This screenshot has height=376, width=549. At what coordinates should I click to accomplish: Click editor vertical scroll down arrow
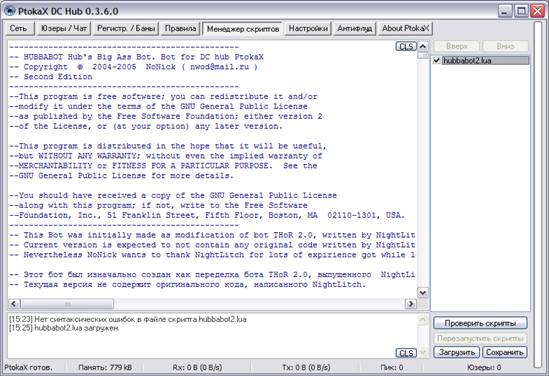coord(423,292)
